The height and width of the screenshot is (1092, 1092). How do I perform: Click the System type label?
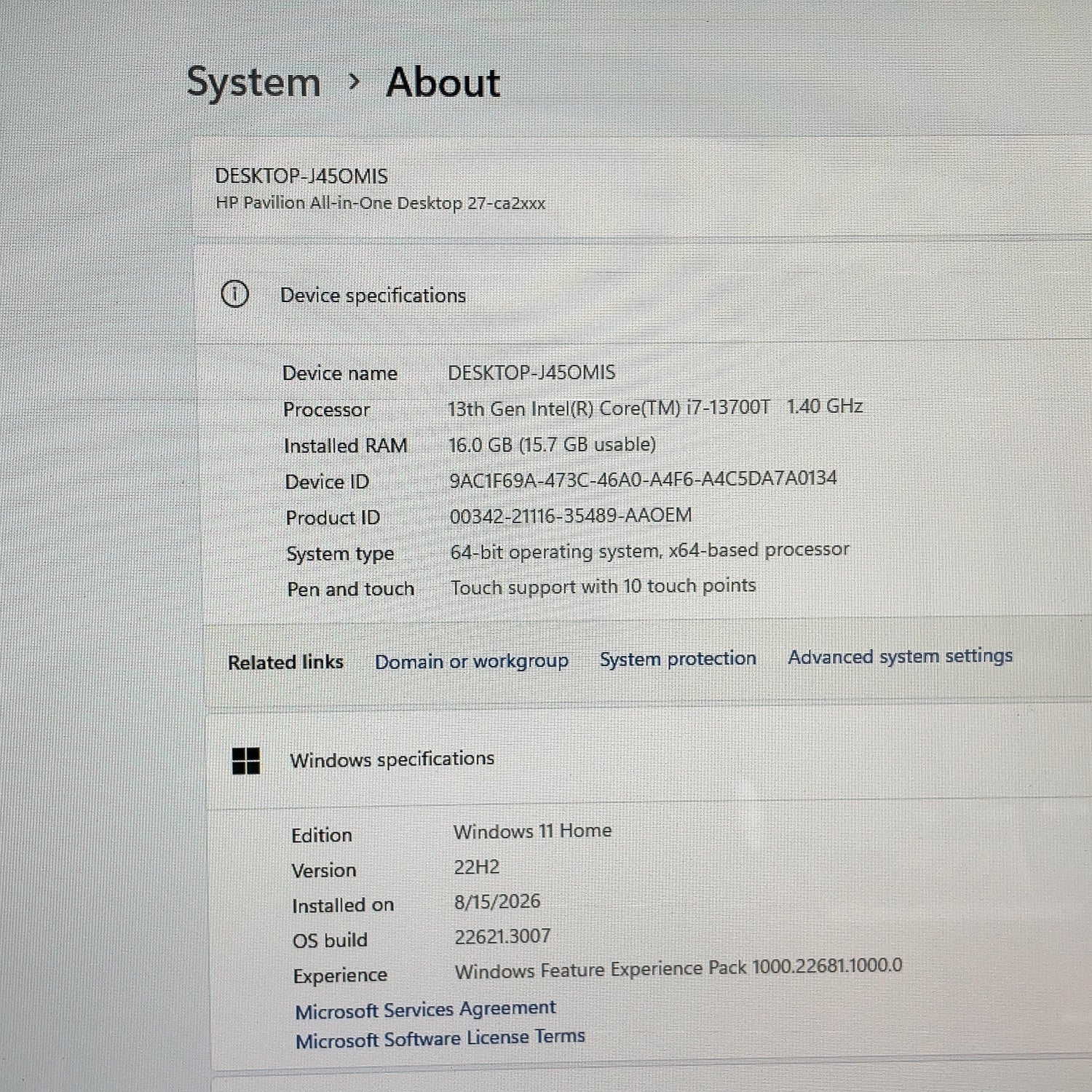pos(340,554)
